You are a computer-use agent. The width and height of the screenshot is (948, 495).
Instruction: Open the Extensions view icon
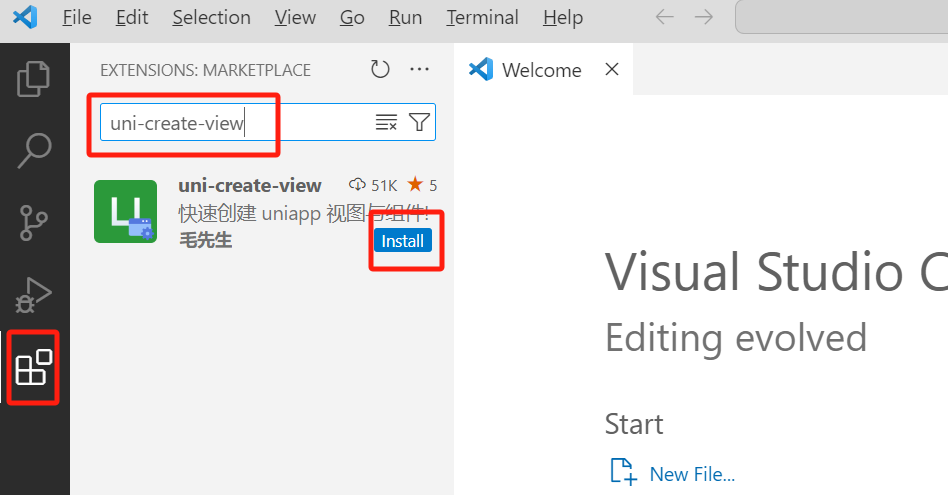(34, 367)
